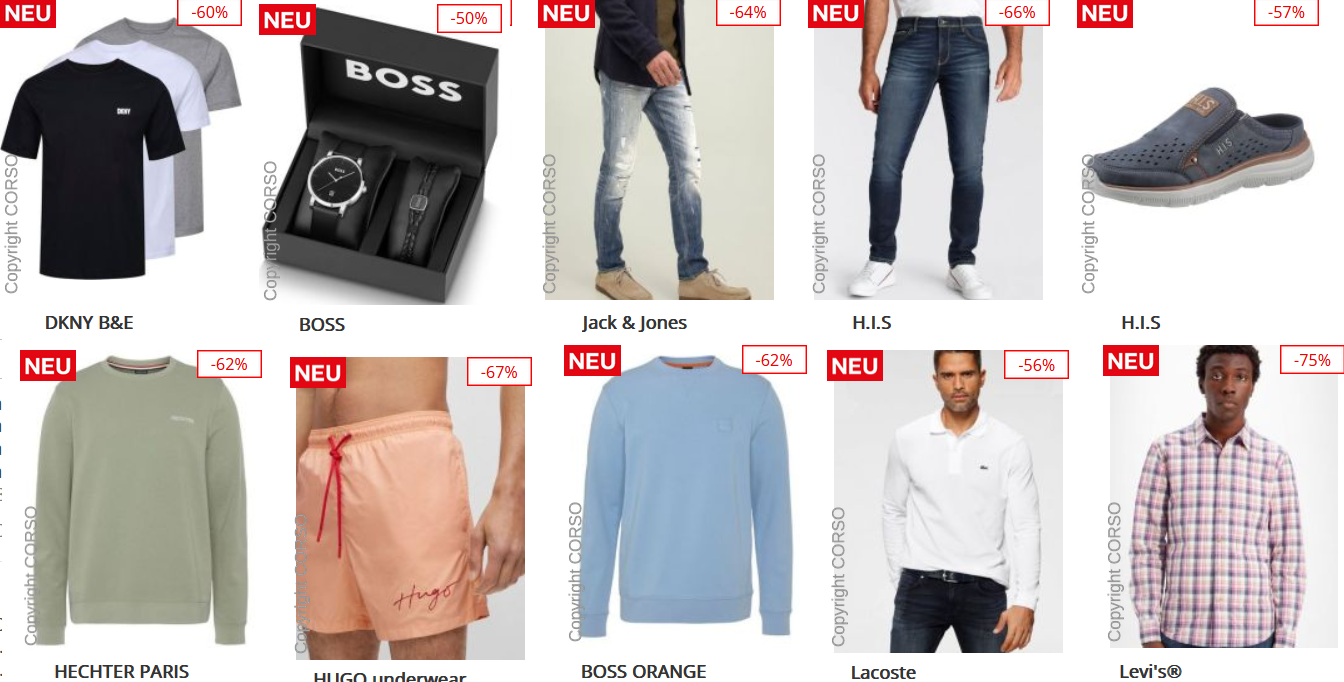Click the DKNY B&E brand name
Image resolution: width=1344 pixels, height=682 pixels.
click(x=89, y=323)
